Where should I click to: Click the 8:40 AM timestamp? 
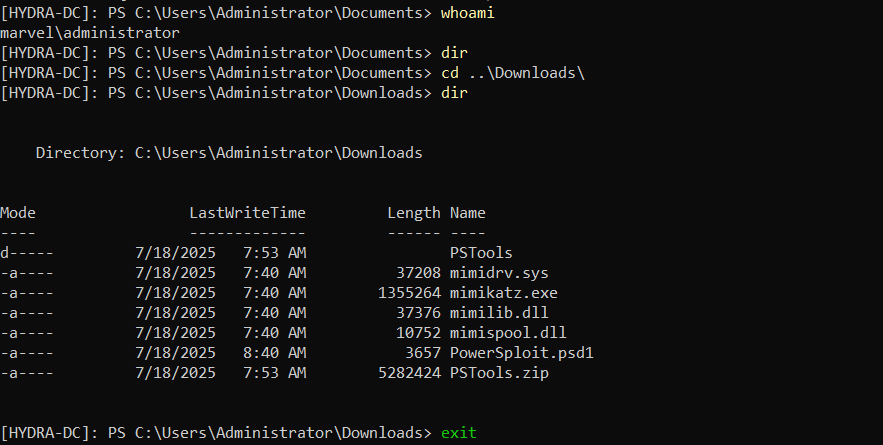click(274, 353)
